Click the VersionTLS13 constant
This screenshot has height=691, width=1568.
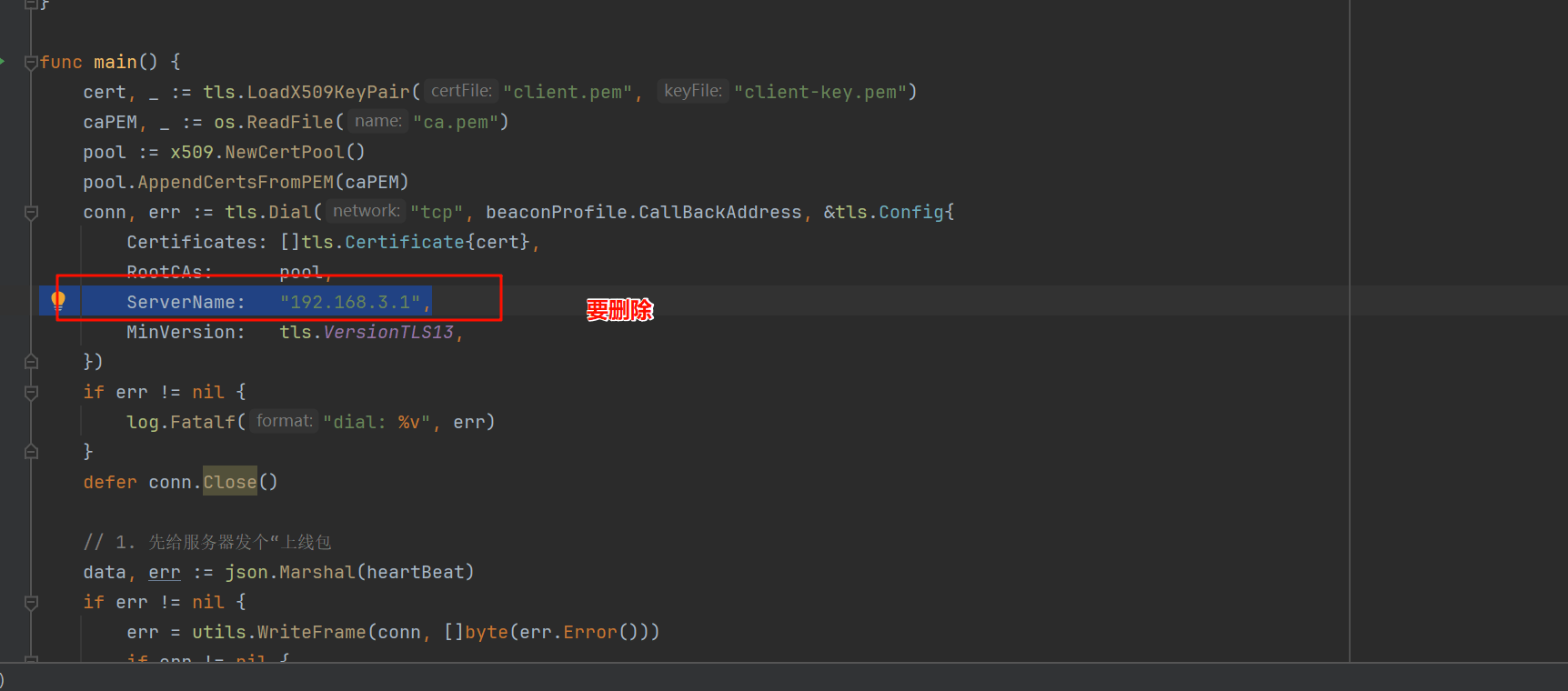coord(388,333)
